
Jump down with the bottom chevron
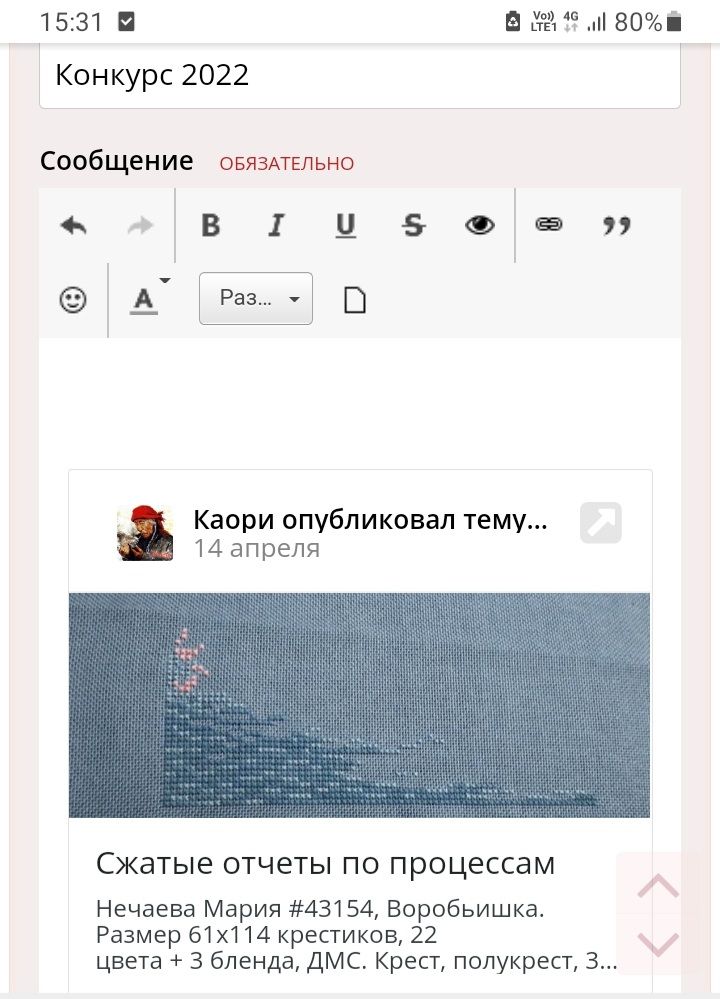(658, 944)
